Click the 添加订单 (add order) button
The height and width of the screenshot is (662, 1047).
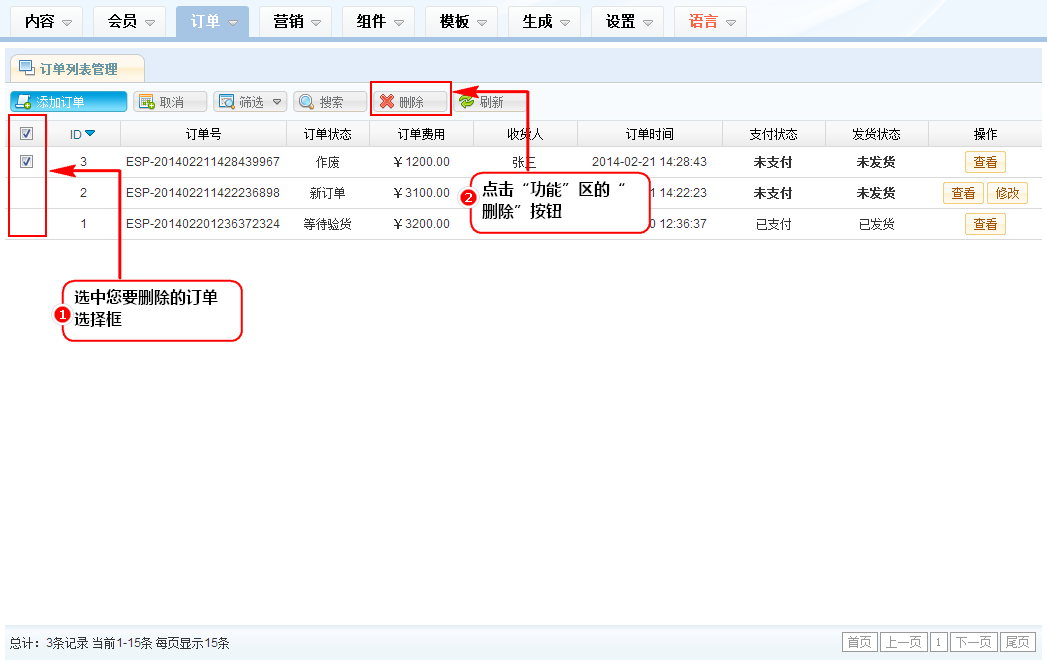pos(68,102)
